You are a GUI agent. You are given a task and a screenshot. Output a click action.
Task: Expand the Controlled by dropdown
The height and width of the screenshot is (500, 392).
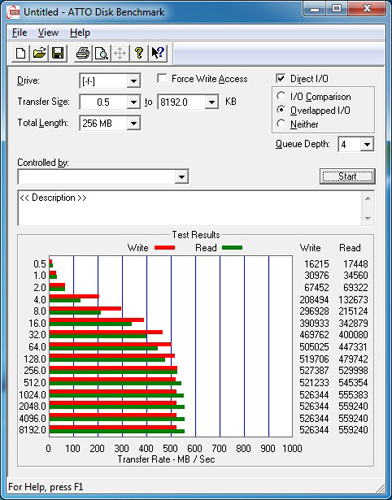[181, 177]
